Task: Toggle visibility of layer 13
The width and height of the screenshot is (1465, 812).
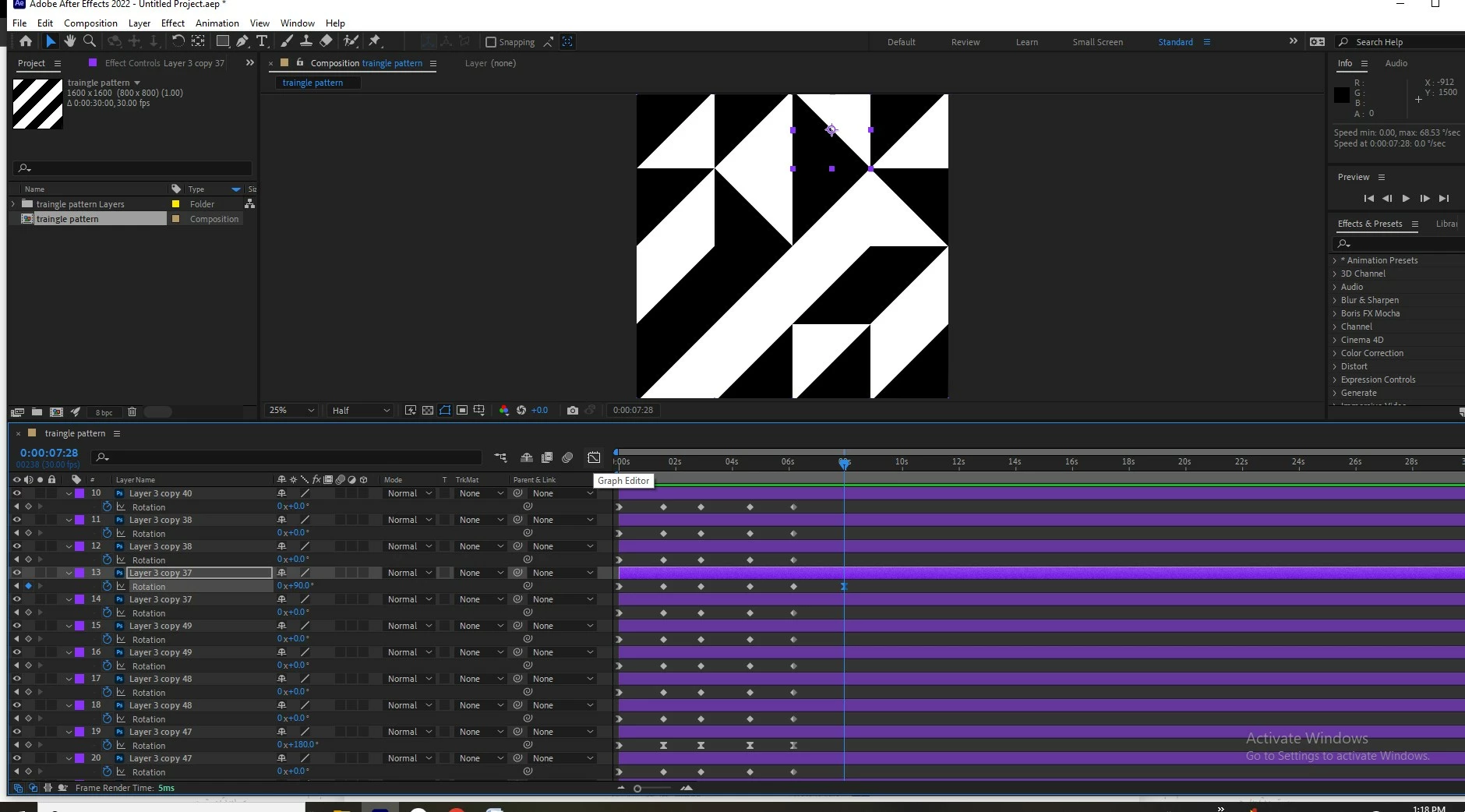Action: pos(16,573)
